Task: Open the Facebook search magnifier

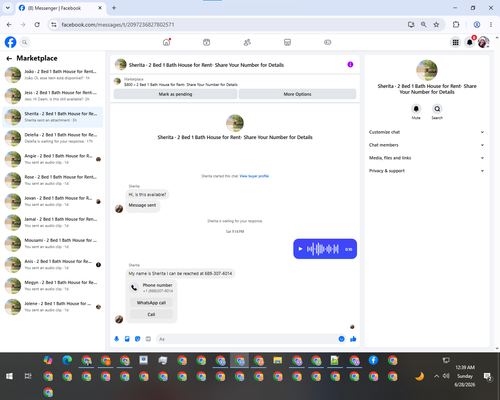Action: (25, 42)
